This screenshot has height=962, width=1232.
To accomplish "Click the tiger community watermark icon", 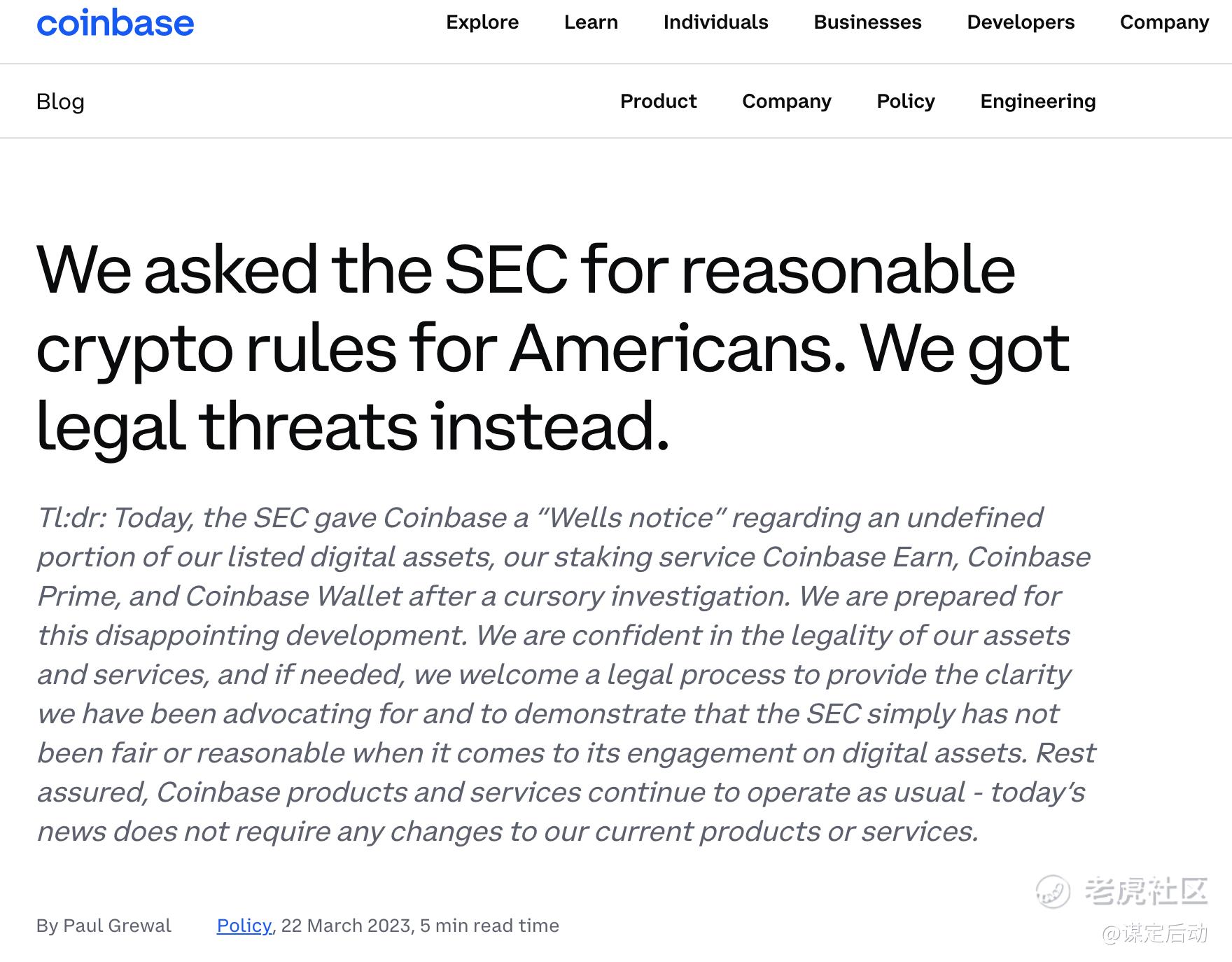I will [x=1053, y=892].
